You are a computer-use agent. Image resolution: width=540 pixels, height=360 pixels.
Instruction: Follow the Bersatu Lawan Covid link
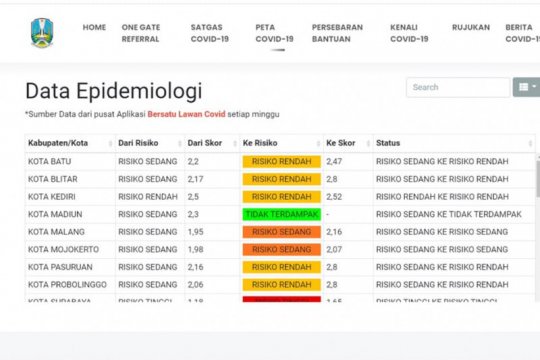pos(186,114)
